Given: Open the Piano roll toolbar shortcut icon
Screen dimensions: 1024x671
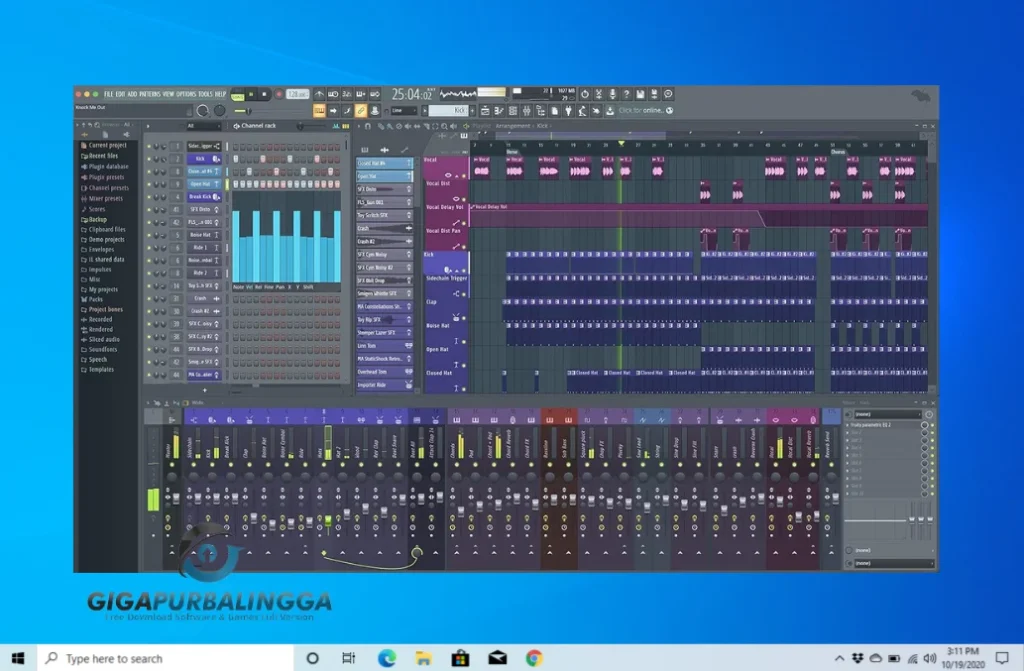Looking at the screenshot, I should (x=499, y=110).
